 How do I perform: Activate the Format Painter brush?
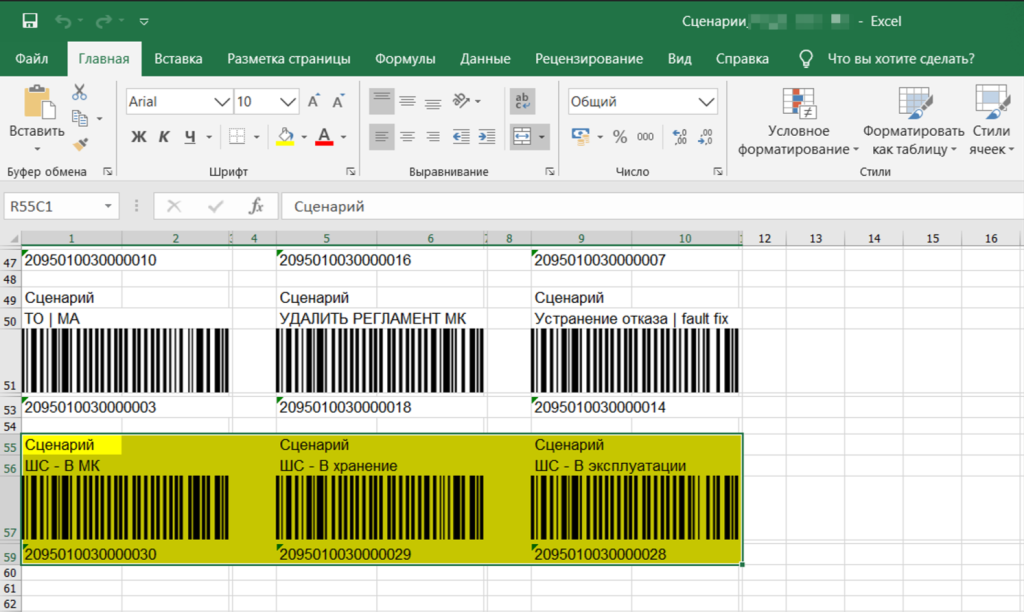point(80,144)
